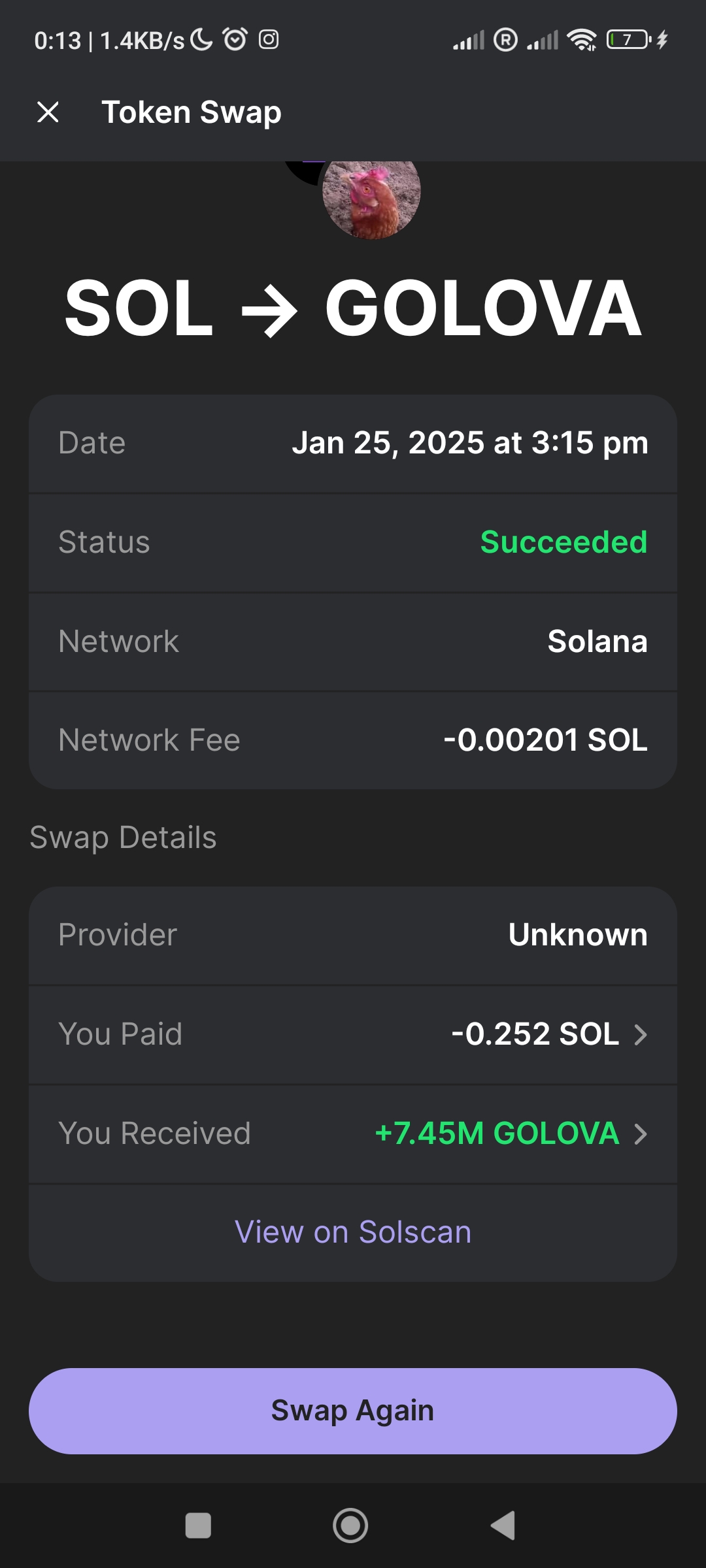Tap the Instagram notification icon
Screen dimensions: 706x1568
269,40
